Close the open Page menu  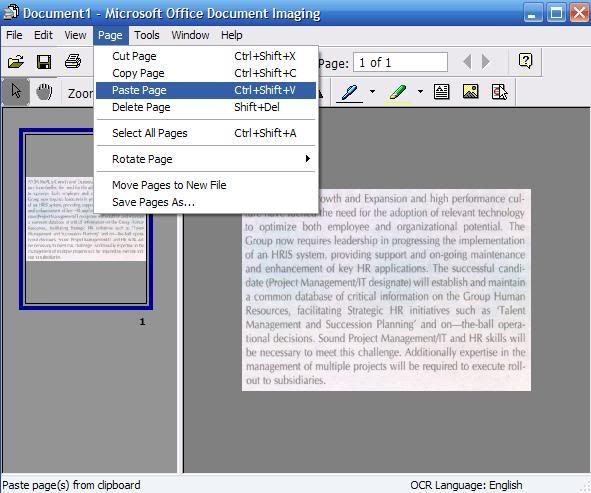[x=110, y=35]
